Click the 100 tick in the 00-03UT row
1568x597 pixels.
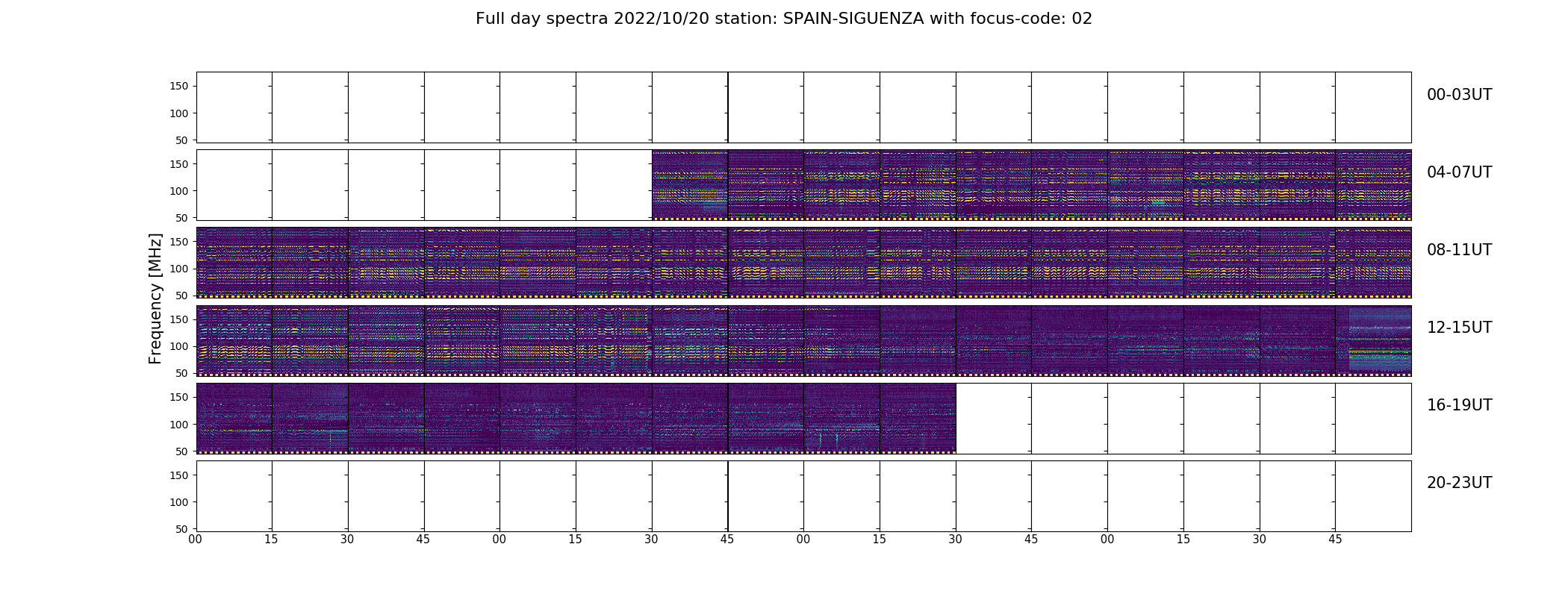click(180, 113)
